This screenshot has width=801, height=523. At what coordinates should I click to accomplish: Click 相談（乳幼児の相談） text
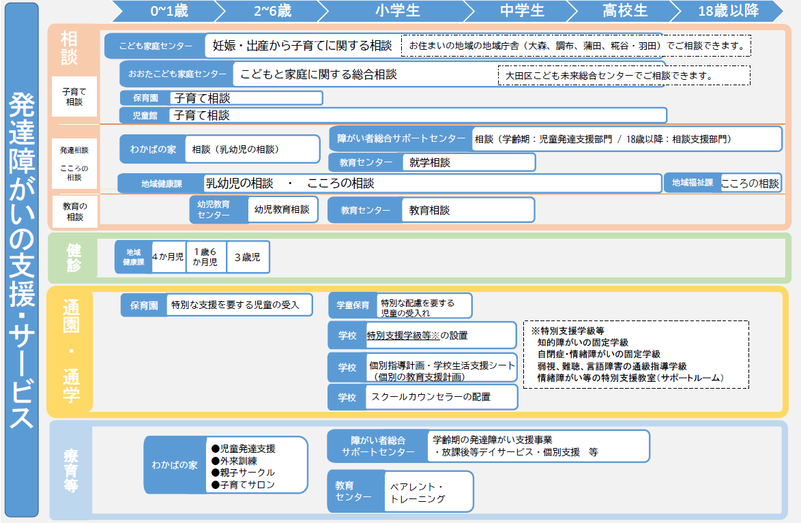coord(235,150)
